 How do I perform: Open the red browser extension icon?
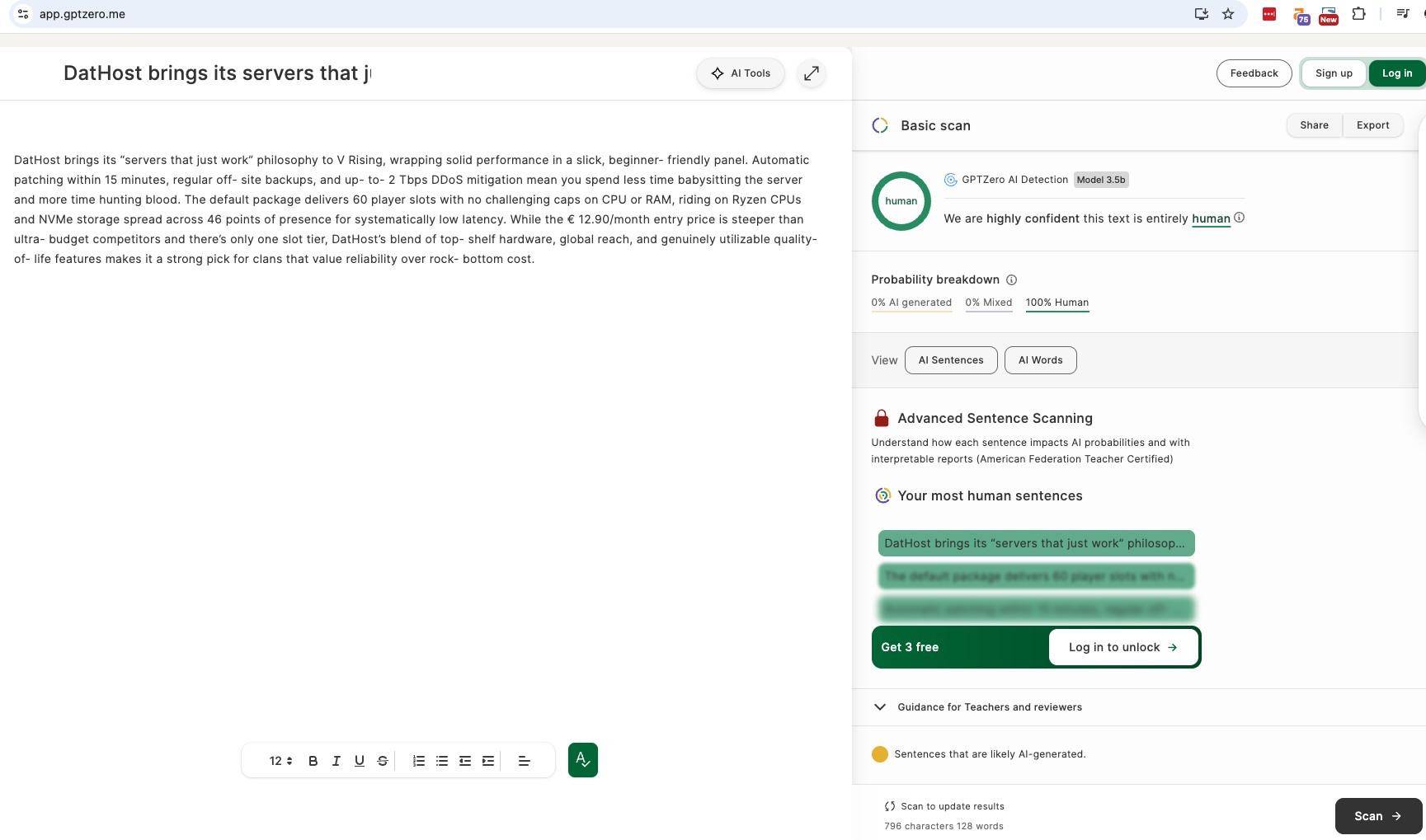(x=1269, y=14)
